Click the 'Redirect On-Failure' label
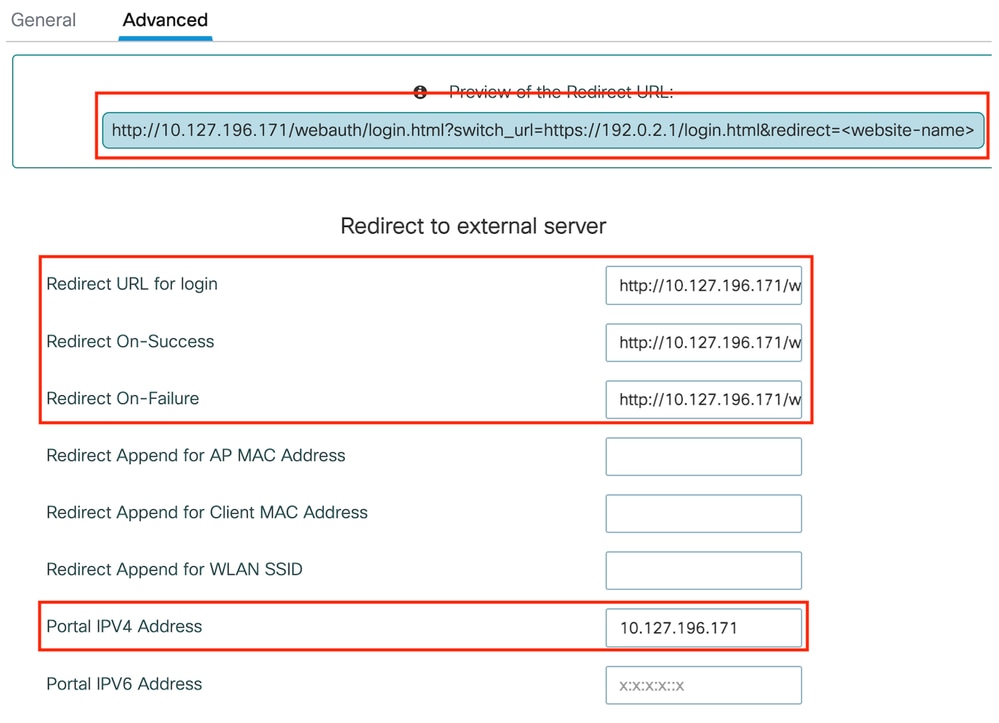Image resolution: width=999 pixels, height=723 pixels. 122,399
